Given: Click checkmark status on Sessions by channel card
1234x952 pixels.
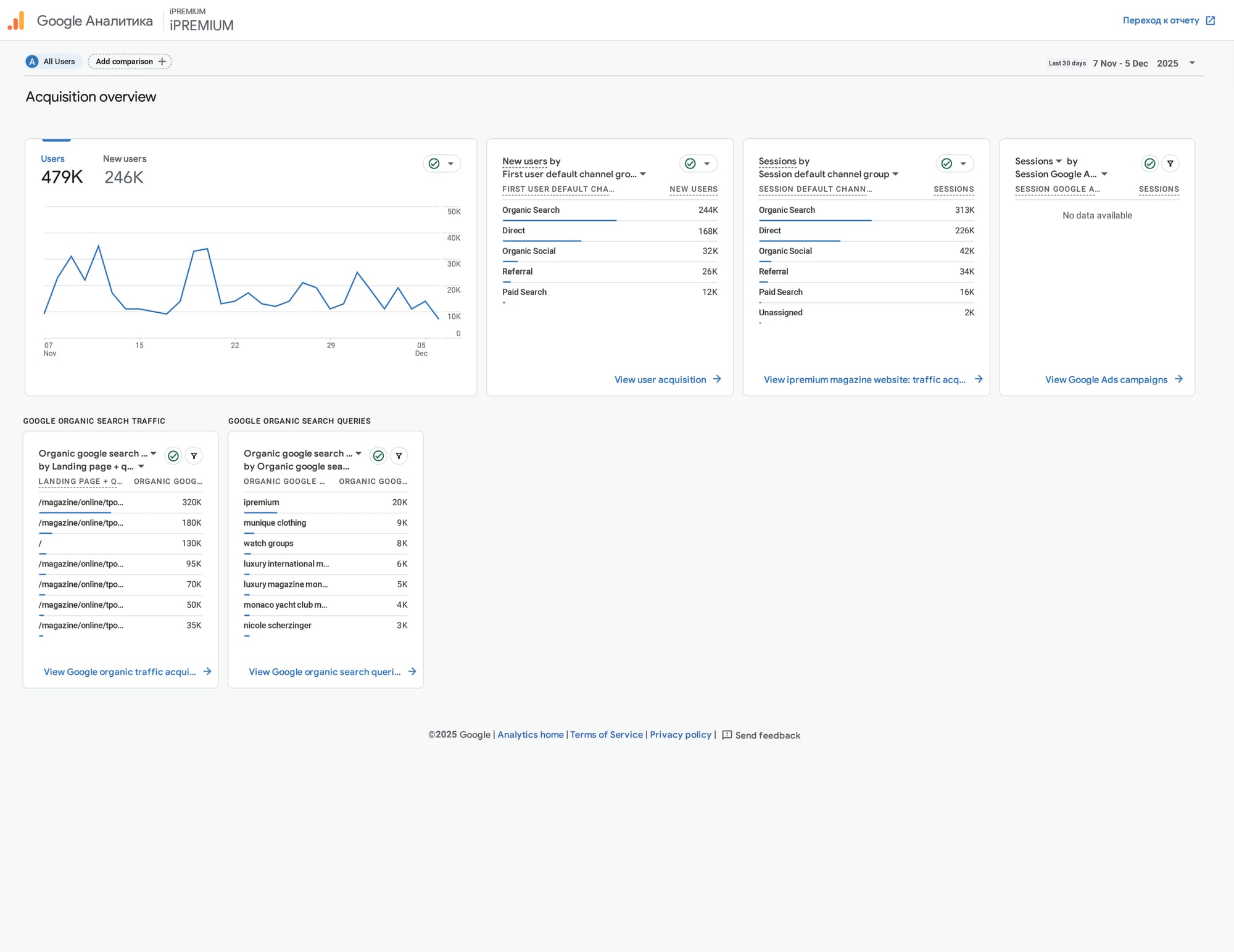Looking at the screenshot, I should pyautogui.click(x=946, y=163).
